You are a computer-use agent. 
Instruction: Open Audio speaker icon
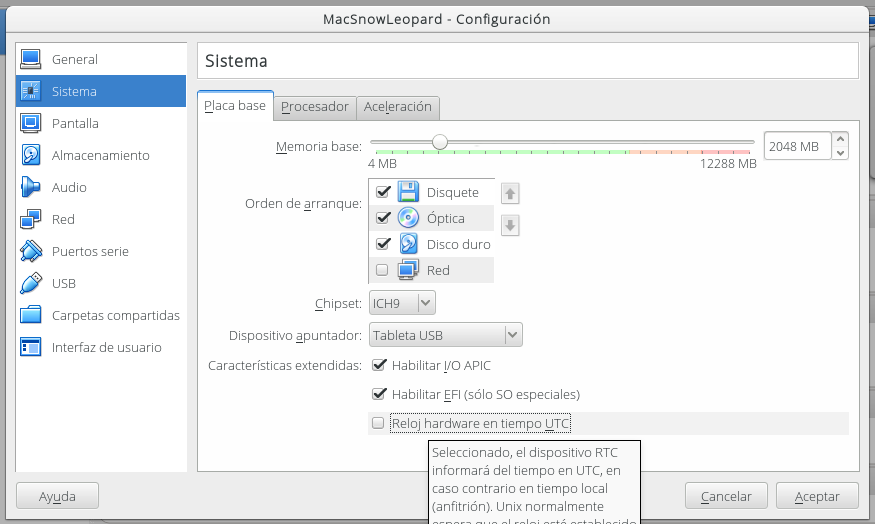(31, 187)
